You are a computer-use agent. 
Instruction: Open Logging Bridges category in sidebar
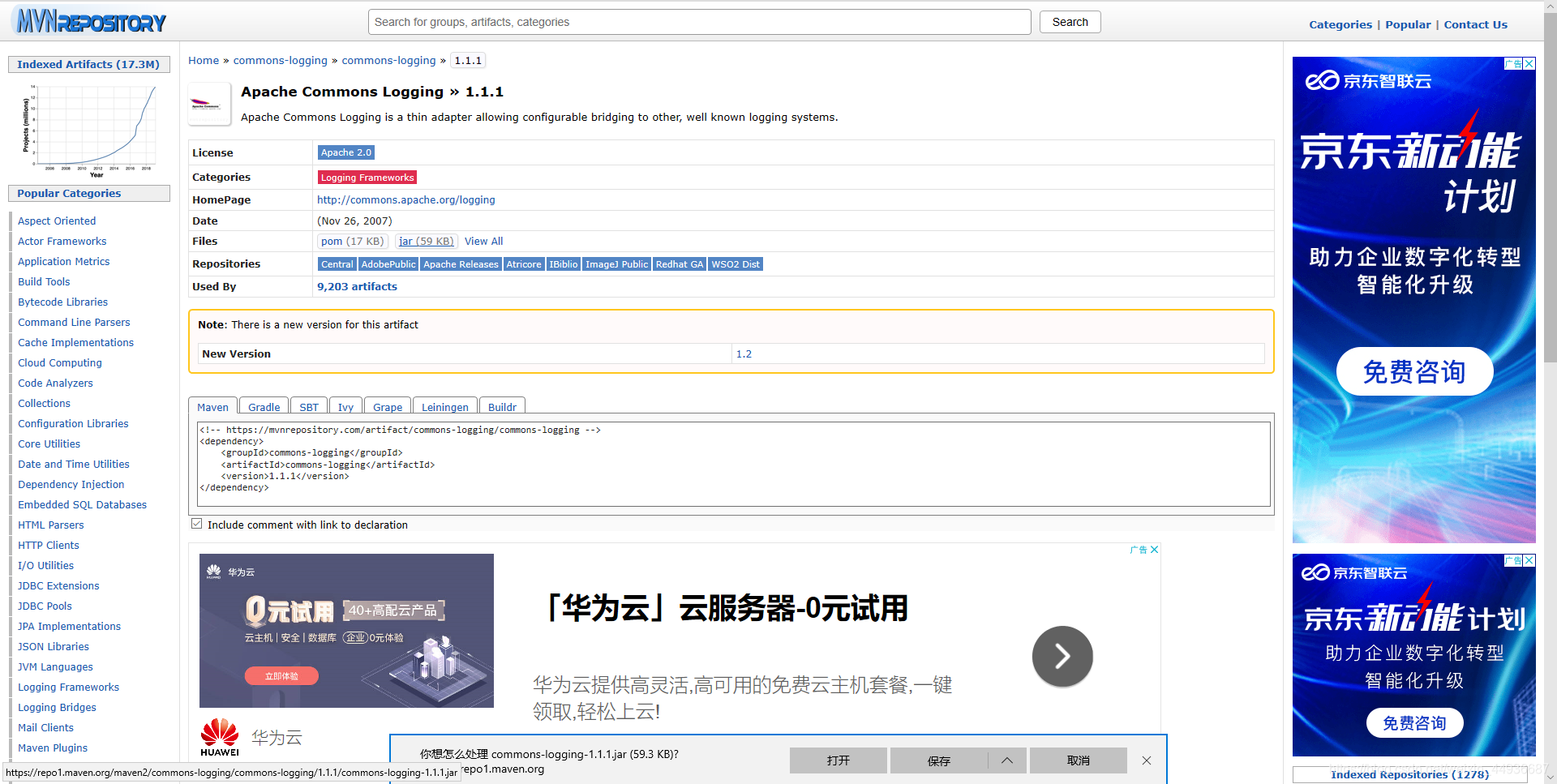coord(57,707)
